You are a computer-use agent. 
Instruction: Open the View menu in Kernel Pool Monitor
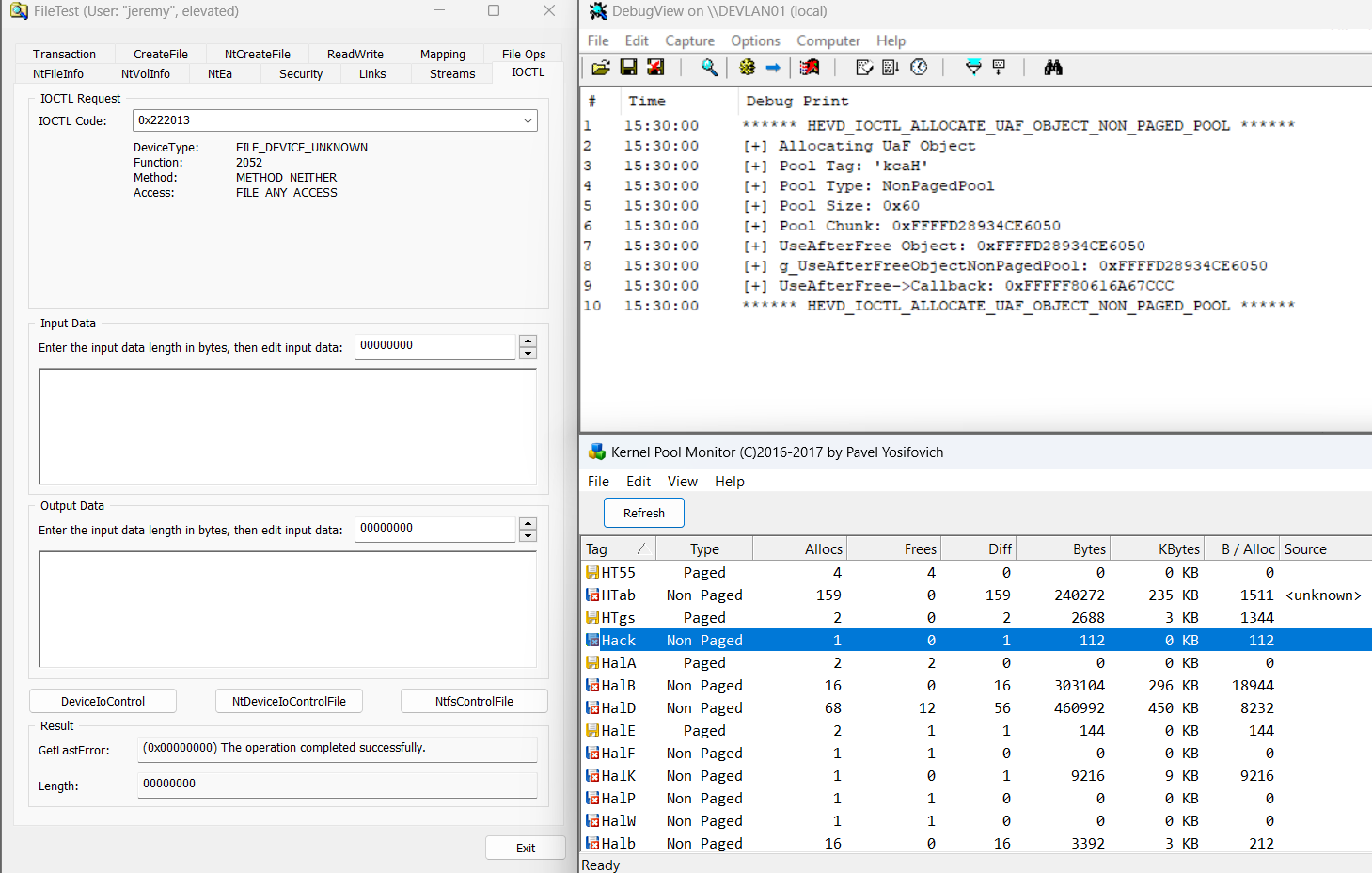(x=683, y=482)
